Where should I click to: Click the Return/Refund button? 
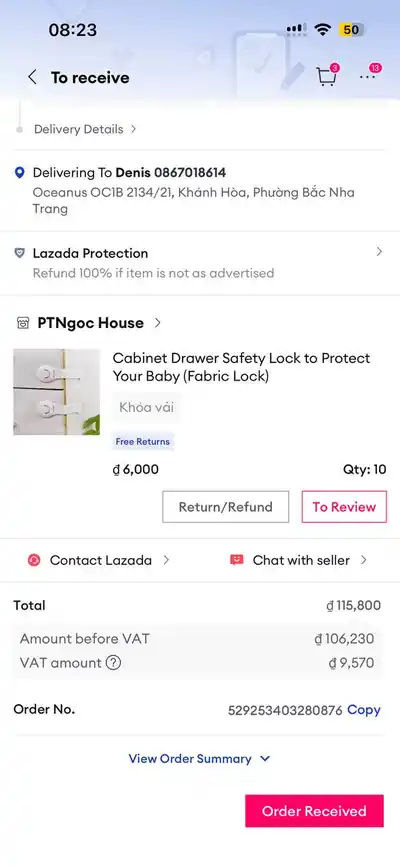click(x=226, y=507)
